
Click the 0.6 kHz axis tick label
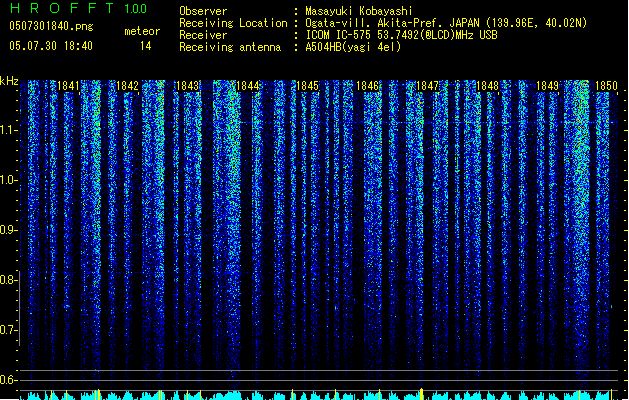point(8,380)
